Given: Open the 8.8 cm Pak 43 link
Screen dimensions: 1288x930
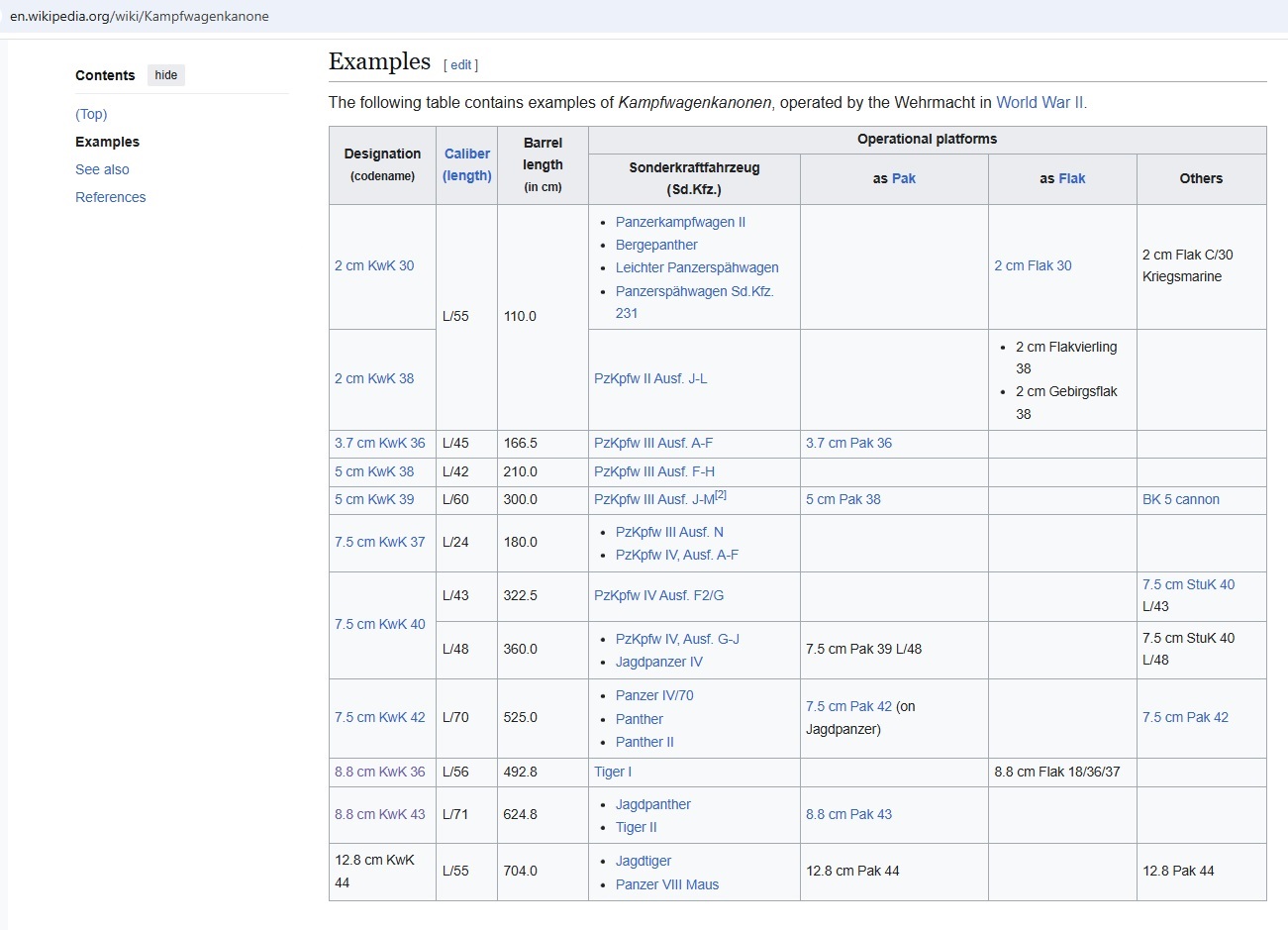Looking at the screenshot, I should coord(848,814).
